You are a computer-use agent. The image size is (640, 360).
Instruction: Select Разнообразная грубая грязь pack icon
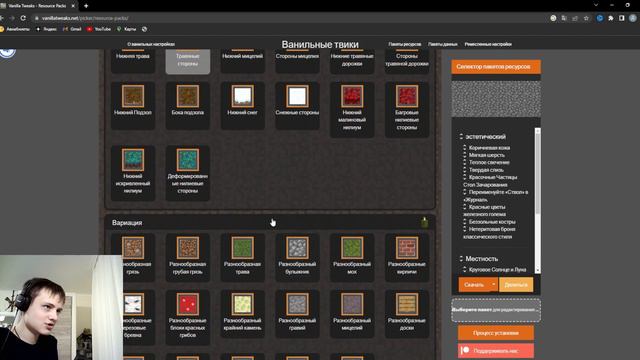pyautogui.click(x=188, y=247)
